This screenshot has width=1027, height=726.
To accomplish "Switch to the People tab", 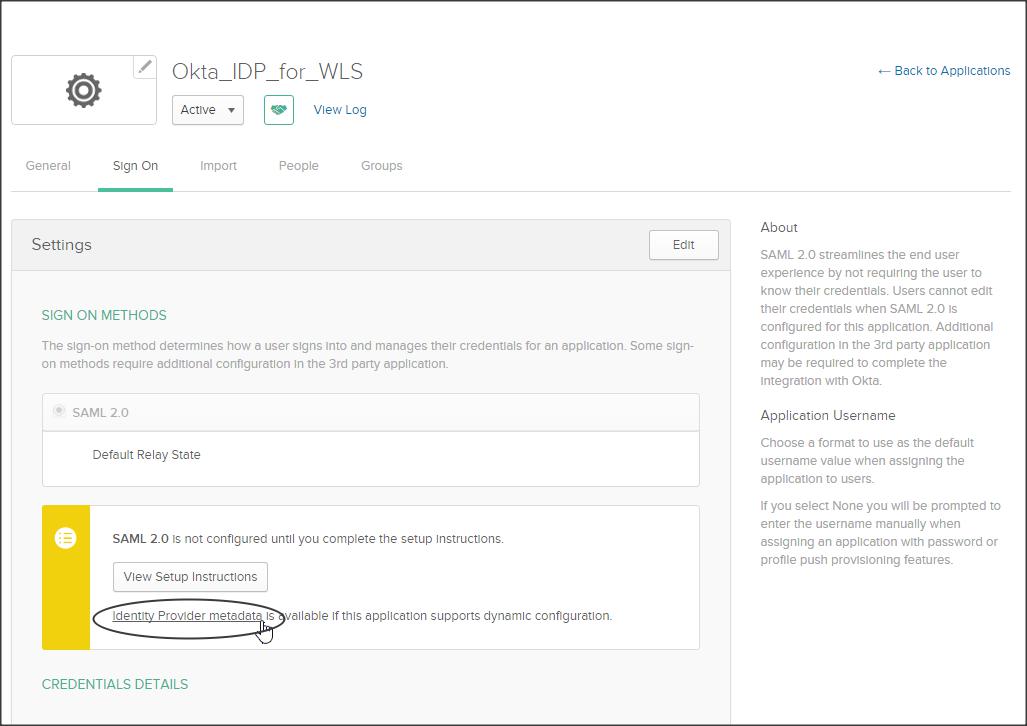I will click(x=299, y=166).
